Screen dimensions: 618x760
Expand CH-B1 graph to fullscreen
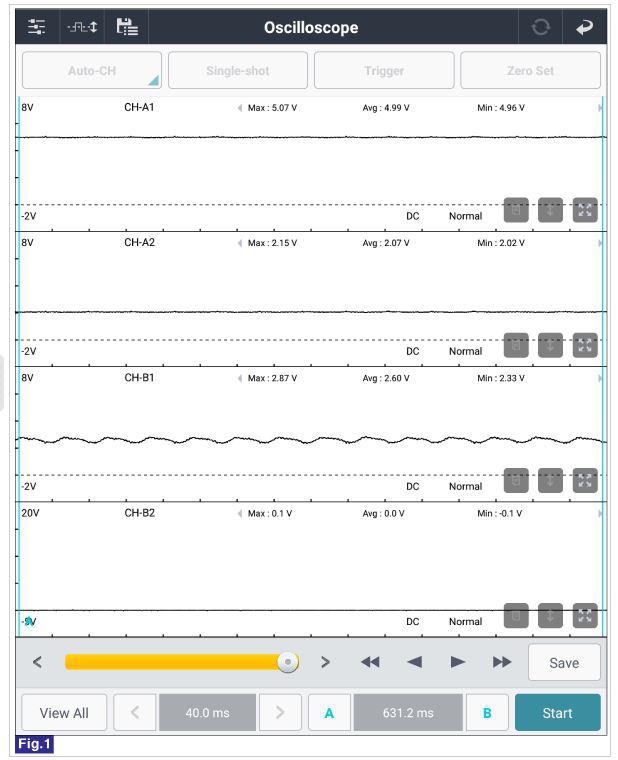(x=585, y=480)
